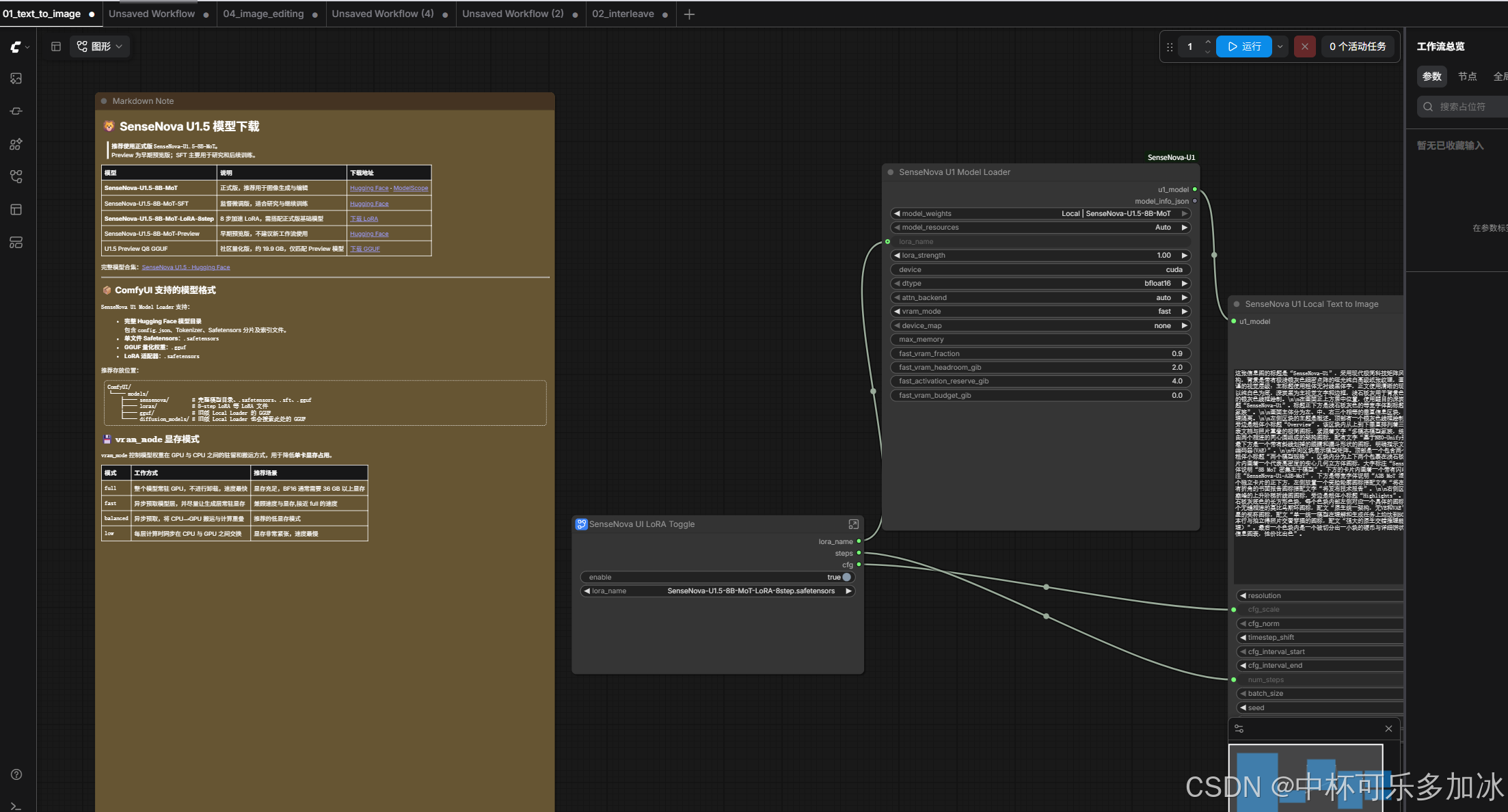Collapse the Local Text to Image dot

1237,304
